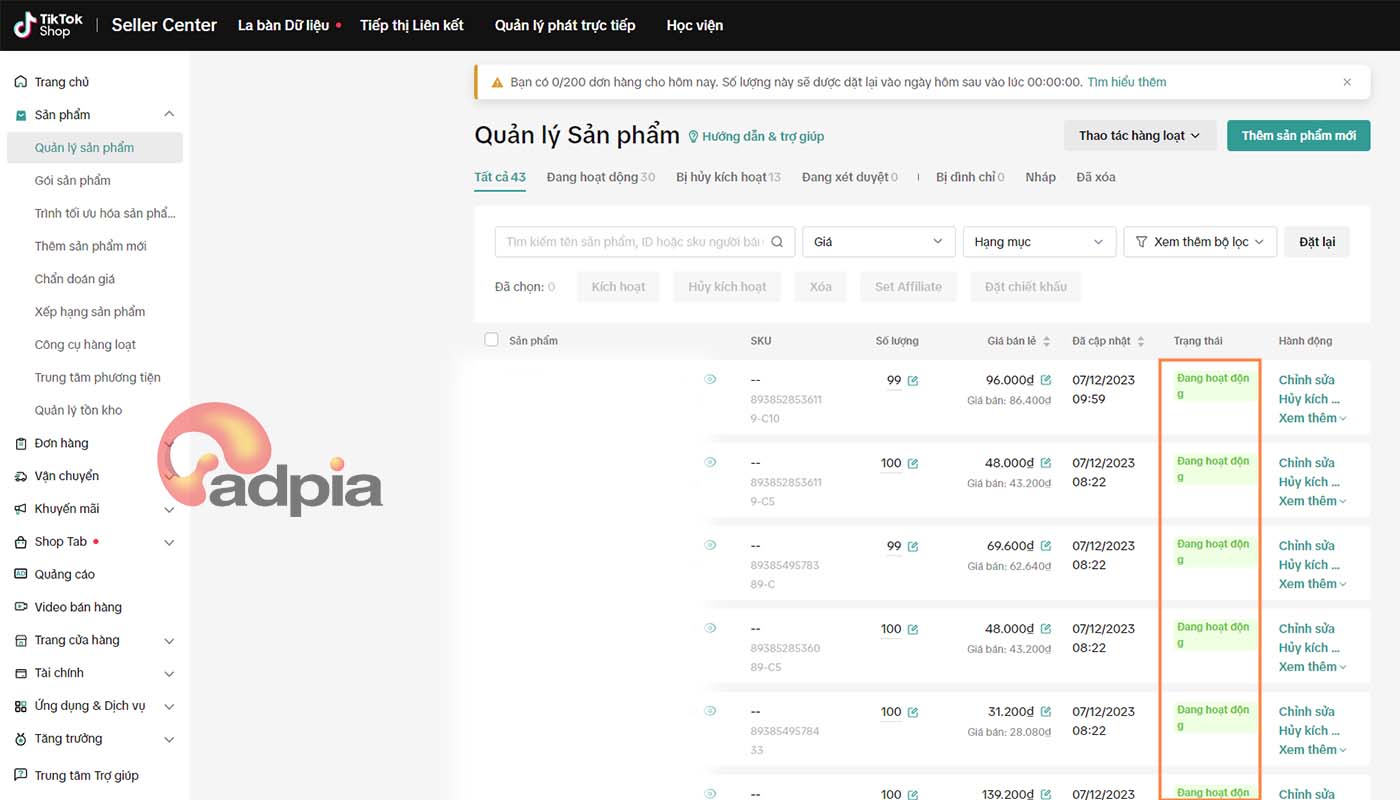Edit price icon beside 69.600đ

1046,546
